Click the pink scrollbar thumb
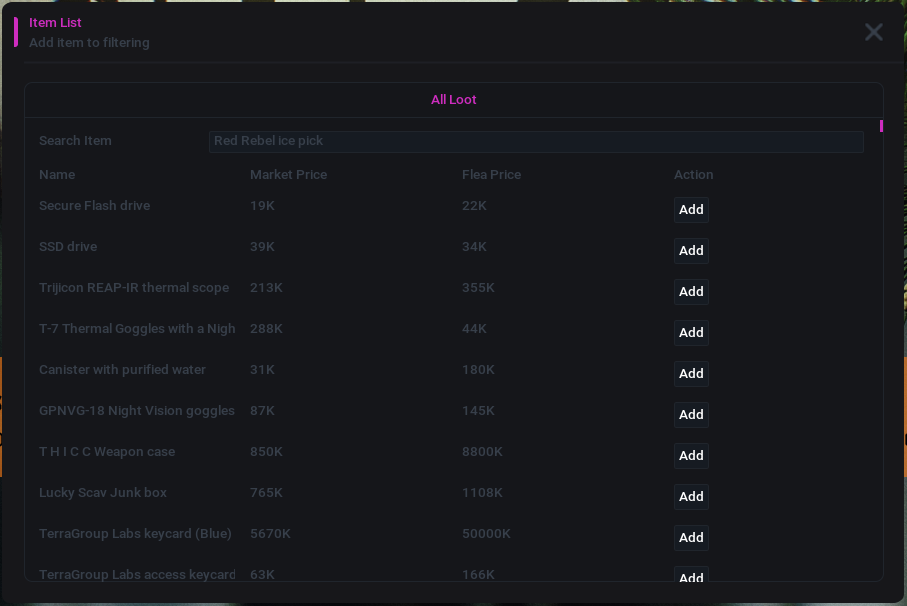Viewport: 907px width, 606px height. [x=881, y=126]
